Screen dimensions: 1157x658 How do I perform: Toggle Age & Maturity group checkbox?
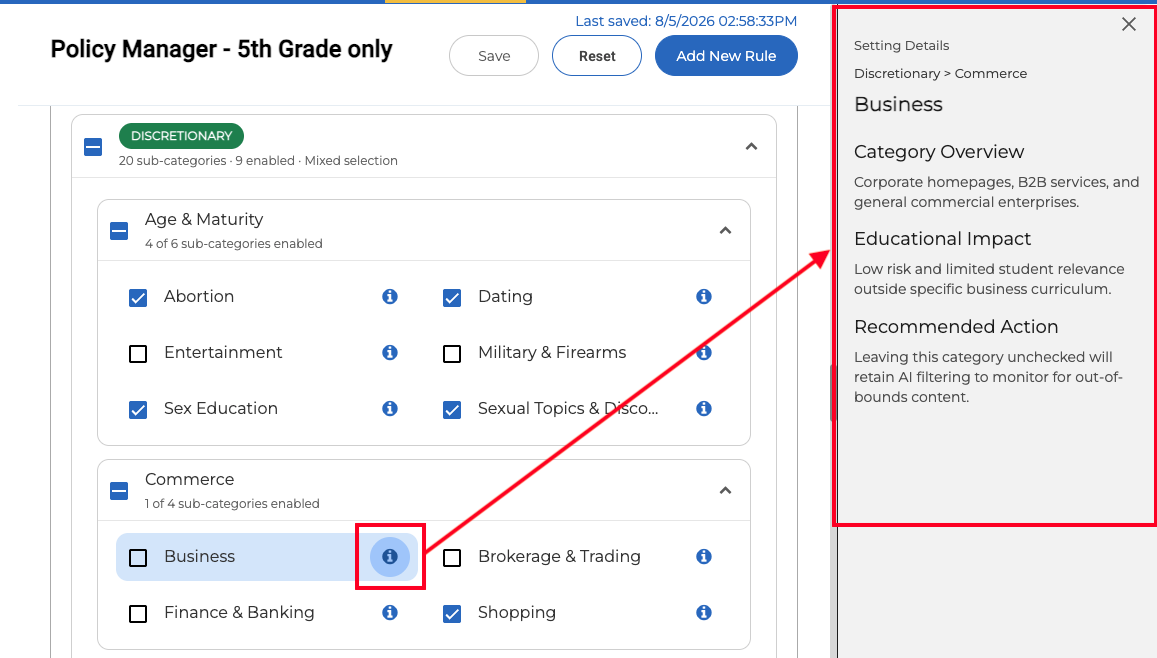point(119,231)
